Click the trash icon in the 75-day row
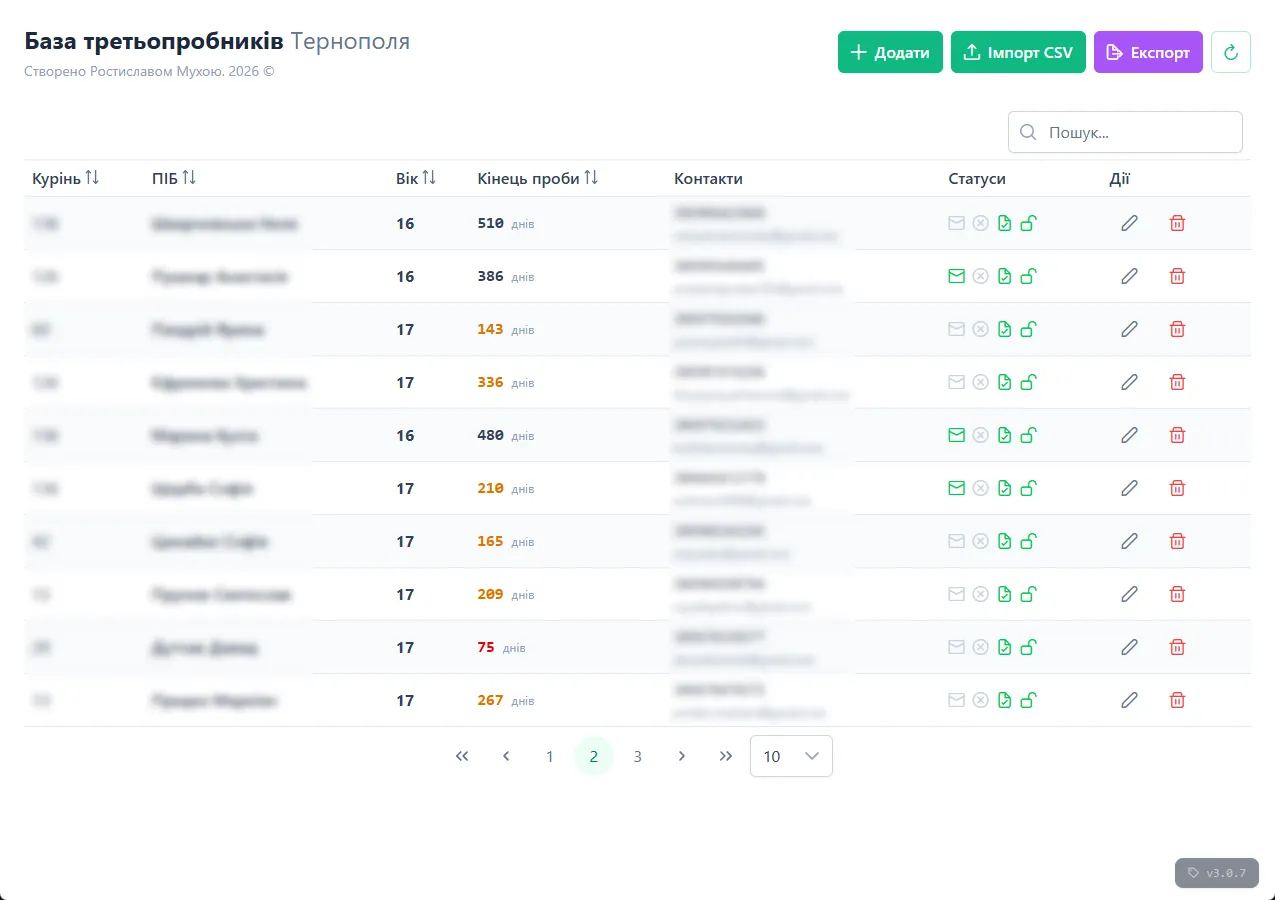This screenshot has height=900, width=1275. pos(1177,647)
